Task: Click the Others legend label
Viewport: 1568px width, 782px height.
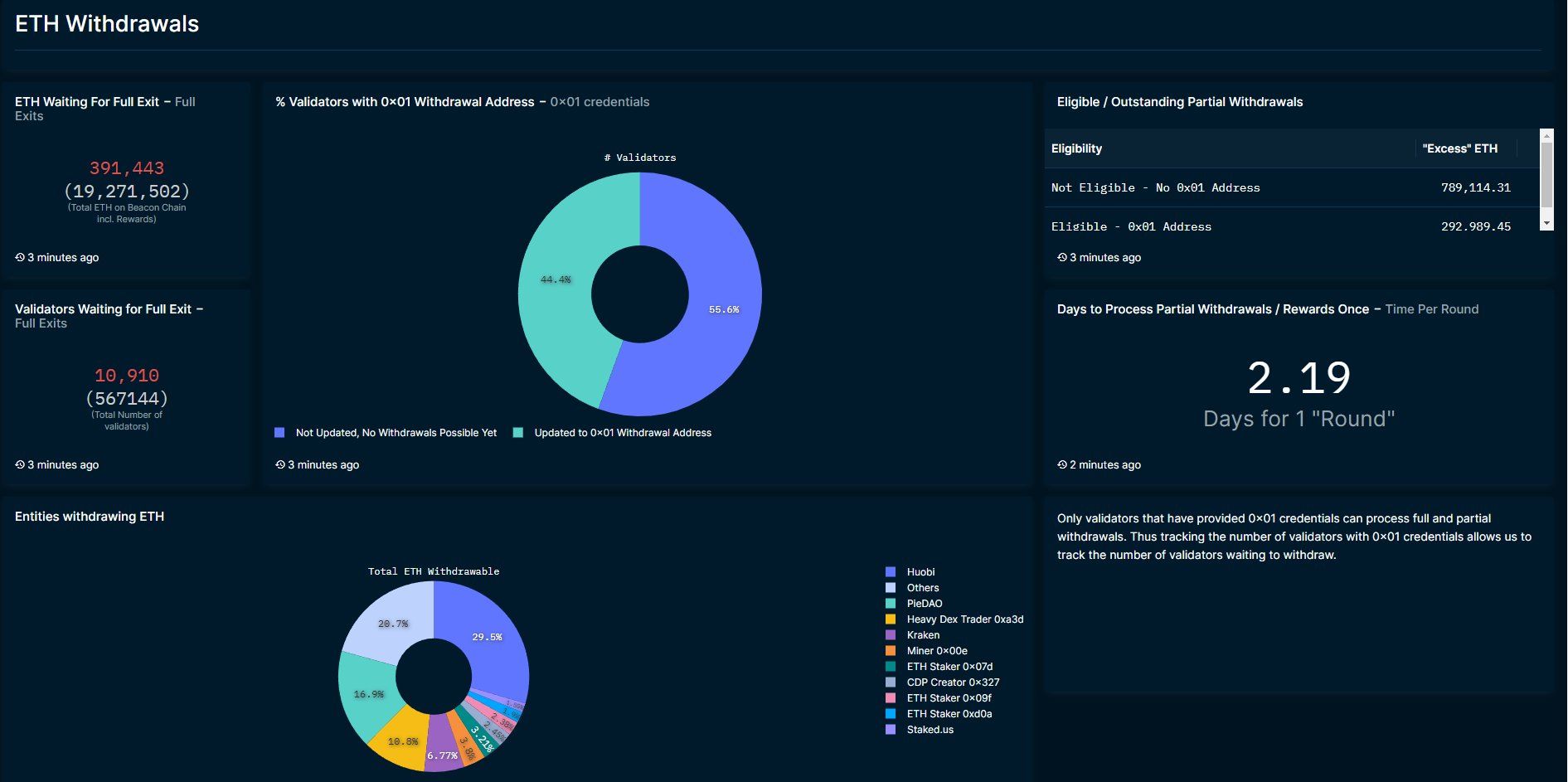Action: (x=923, y=588)
